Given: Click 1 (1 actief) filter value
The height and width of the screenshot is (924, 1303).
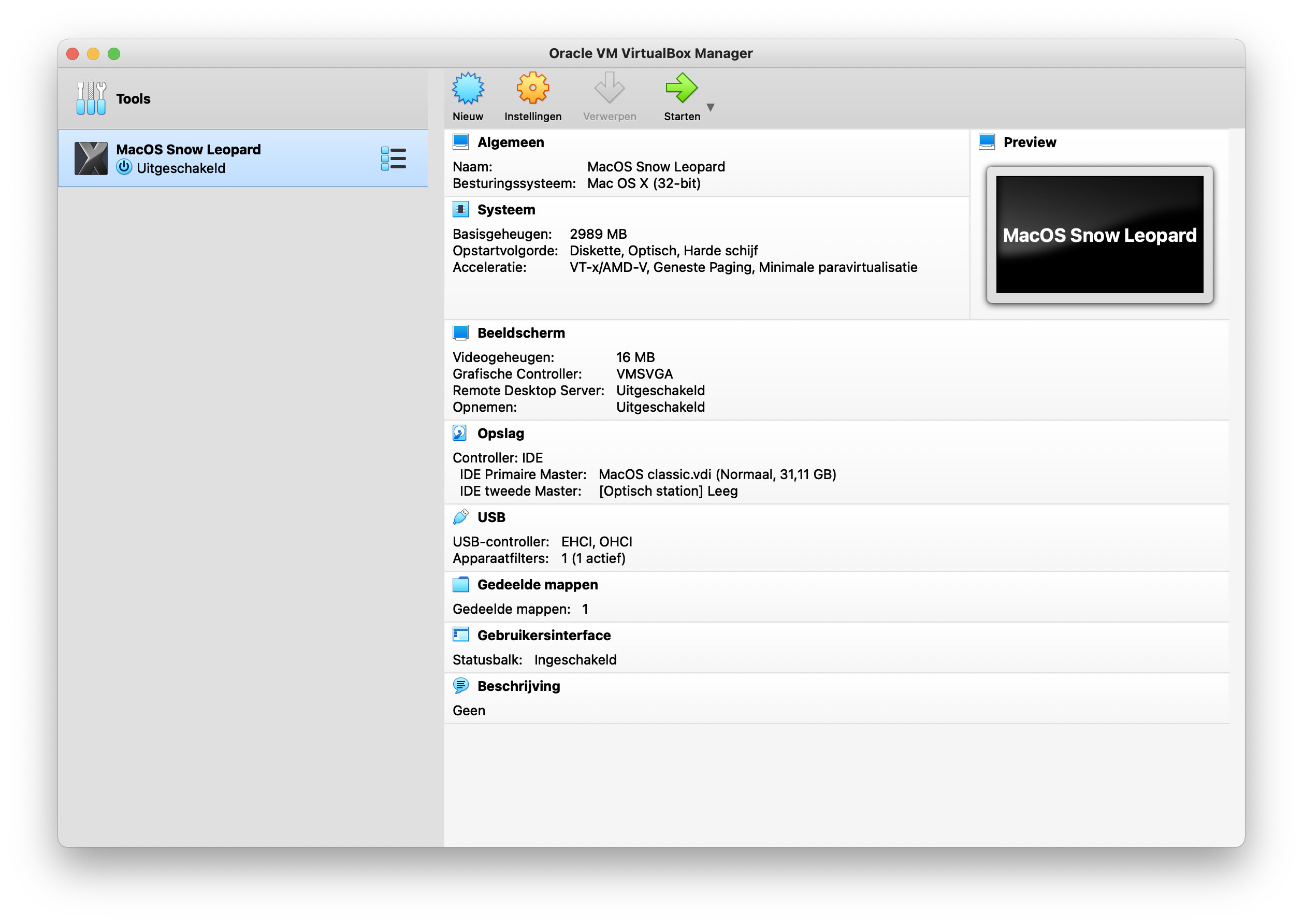Looking at the screenshot, I should 593,558.
